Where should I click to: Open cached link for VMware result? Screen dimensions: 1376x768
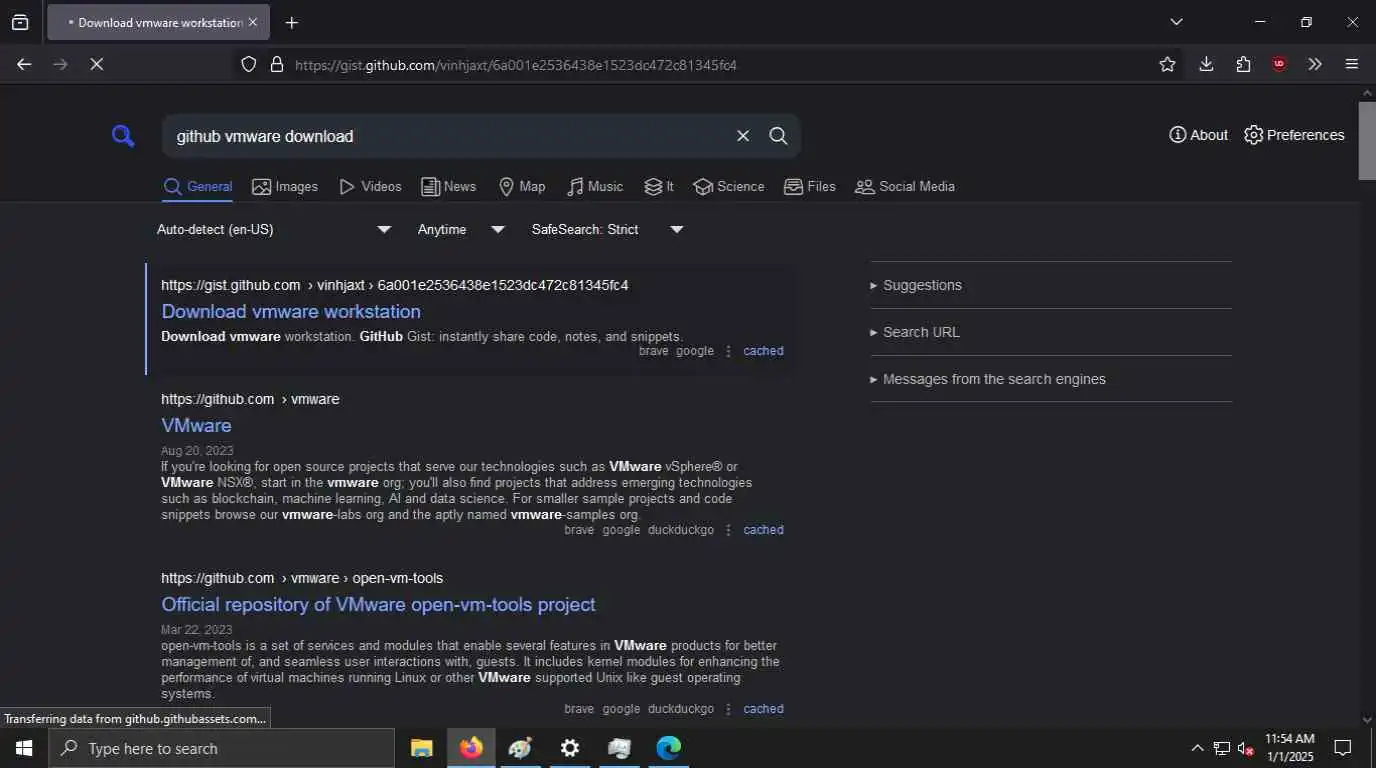coord(763,530)
